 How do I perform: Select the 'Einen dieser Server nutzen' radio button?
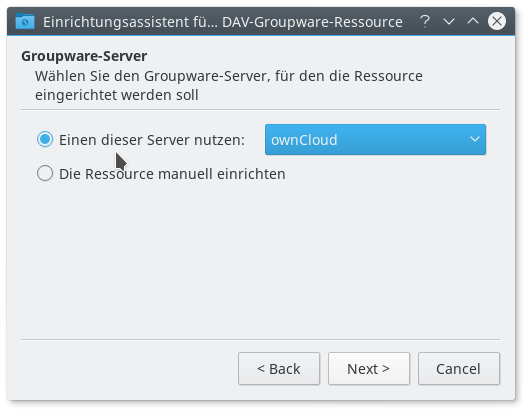pos(45,139)
